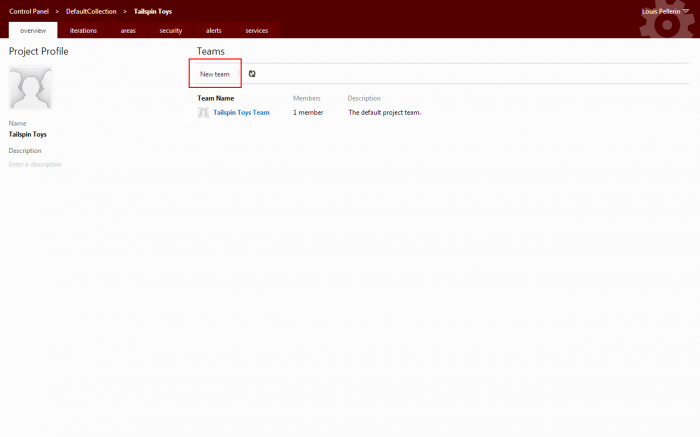Switch to the overview tab
Image resolution: width=700 pixels, height=437 pixels.
coord(33,31)
